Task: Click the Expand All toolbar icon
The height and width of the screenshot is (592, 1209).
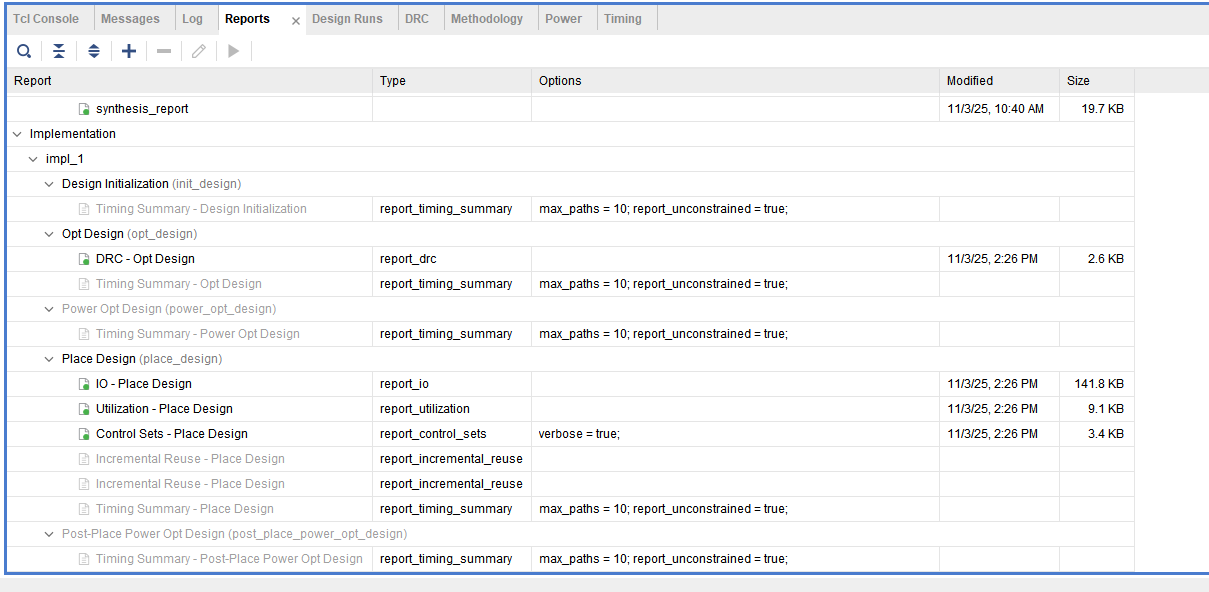Action: (x=94, y=51)
